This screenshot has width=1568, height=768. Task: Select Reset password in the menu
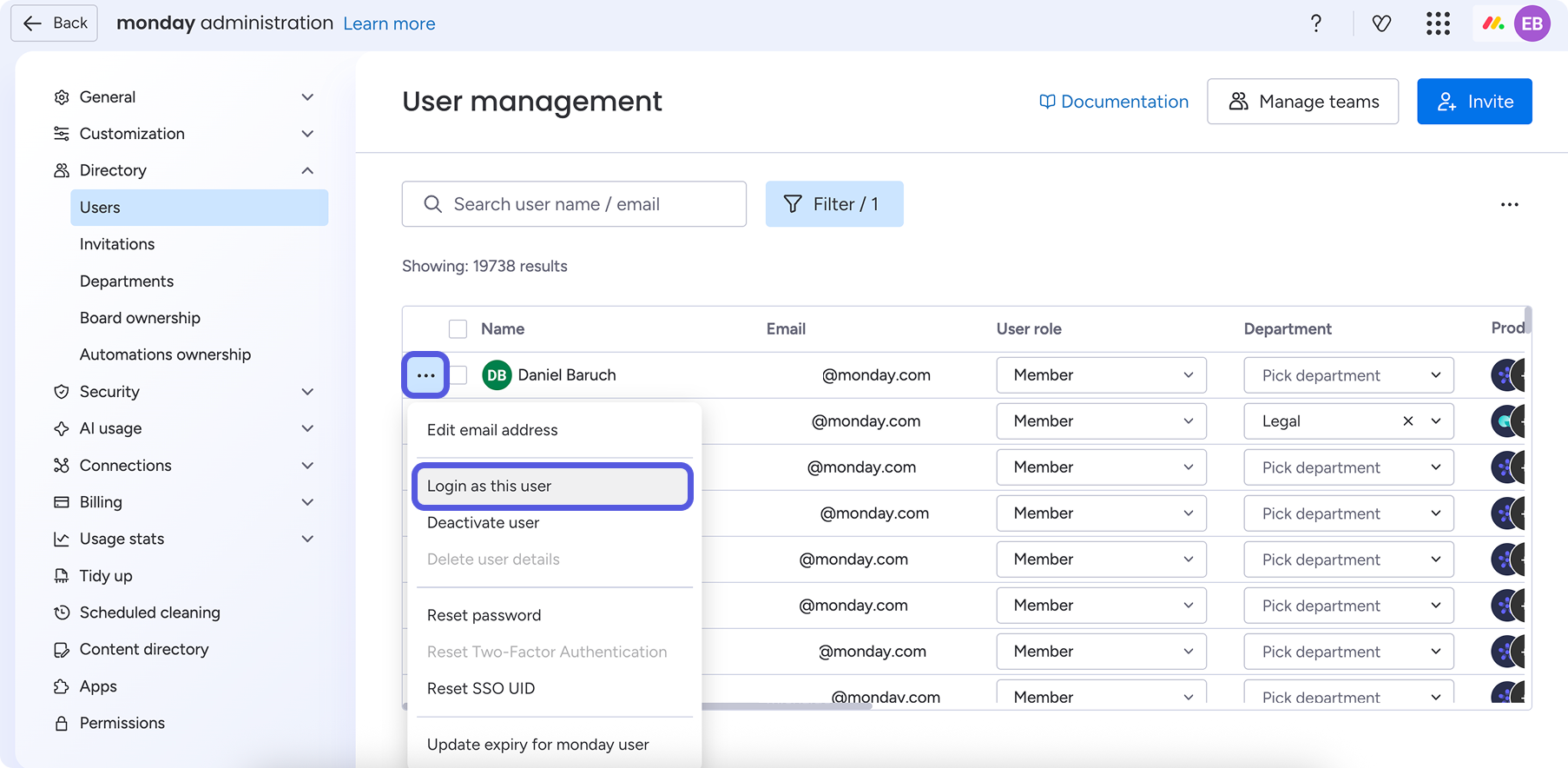tap(554, 615)
